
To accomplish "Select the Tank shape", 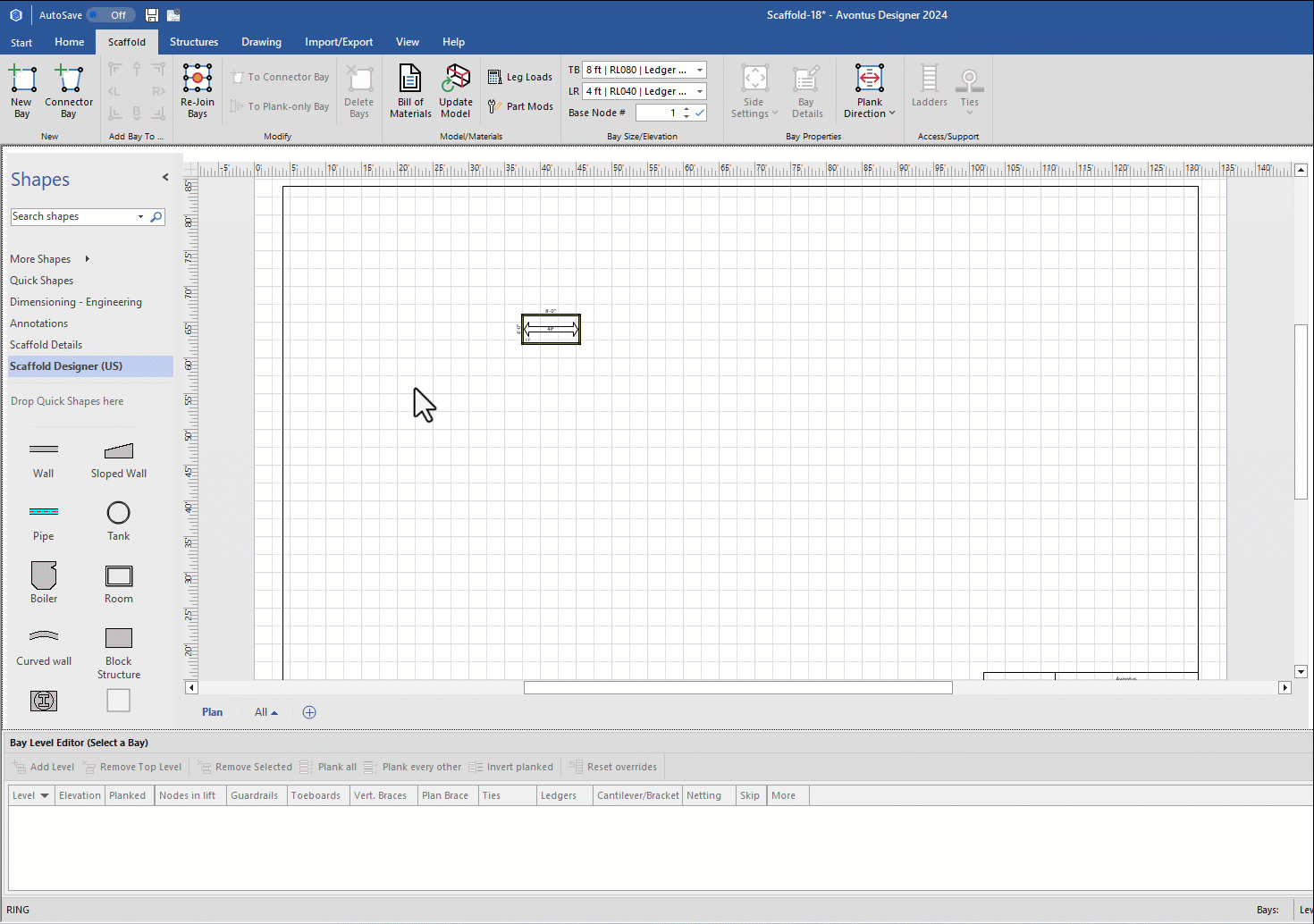I will (x=118, y=521).
